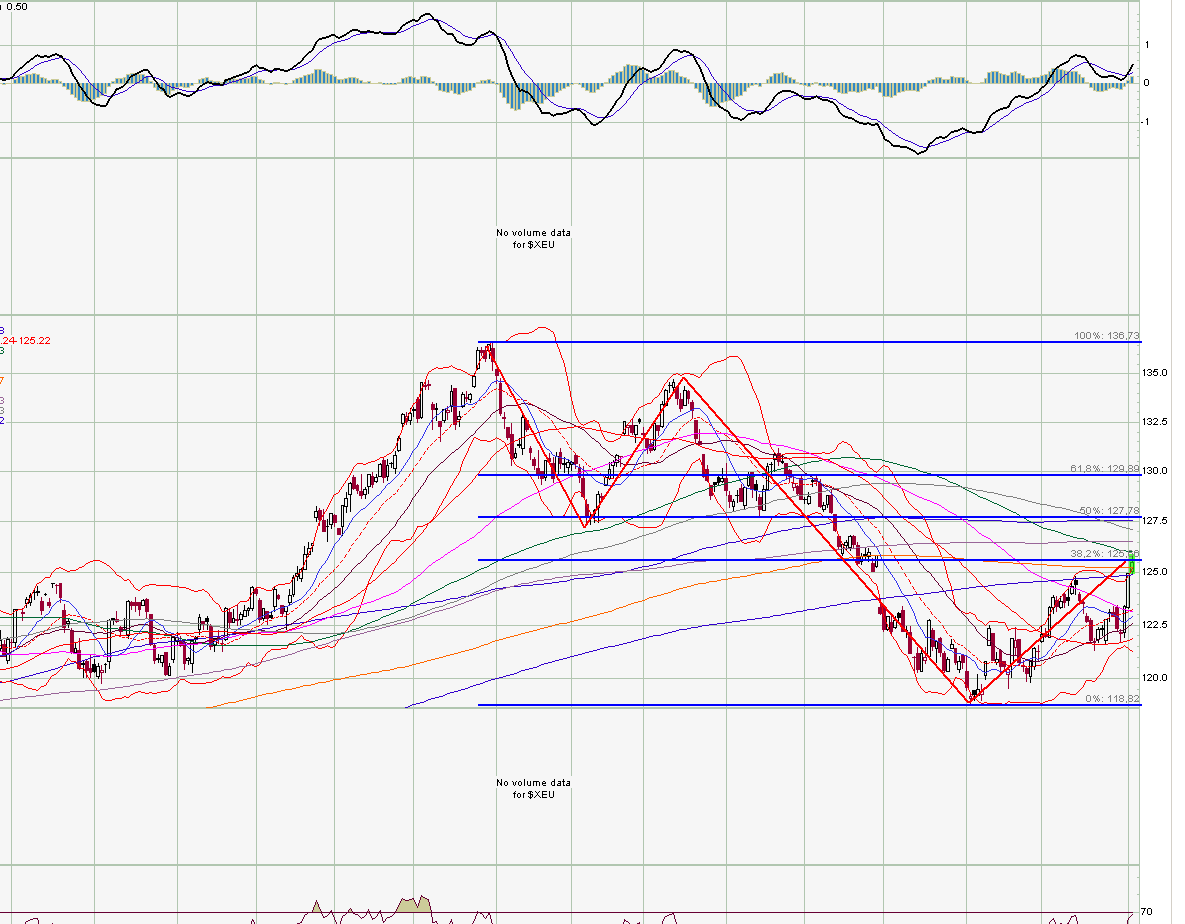Select the 132.5 price axis label

[1154, 422]
